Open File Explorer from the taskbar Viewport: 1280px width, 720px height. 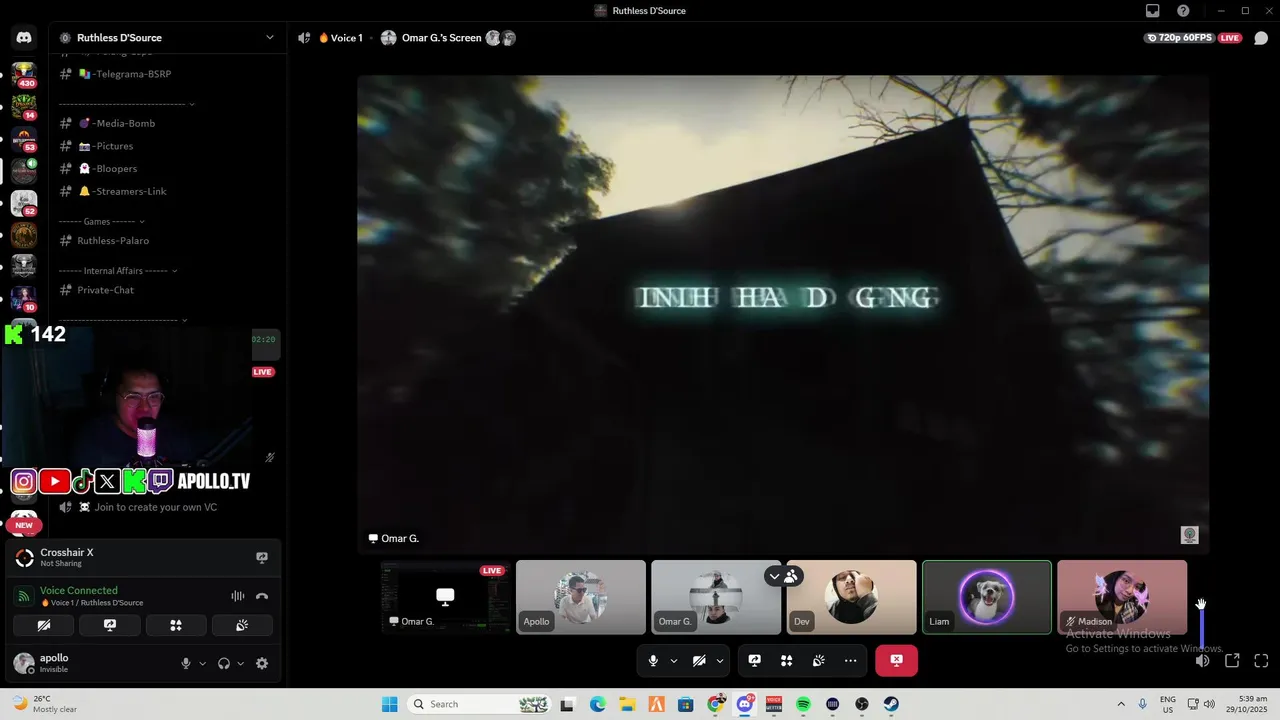[627, 704]
